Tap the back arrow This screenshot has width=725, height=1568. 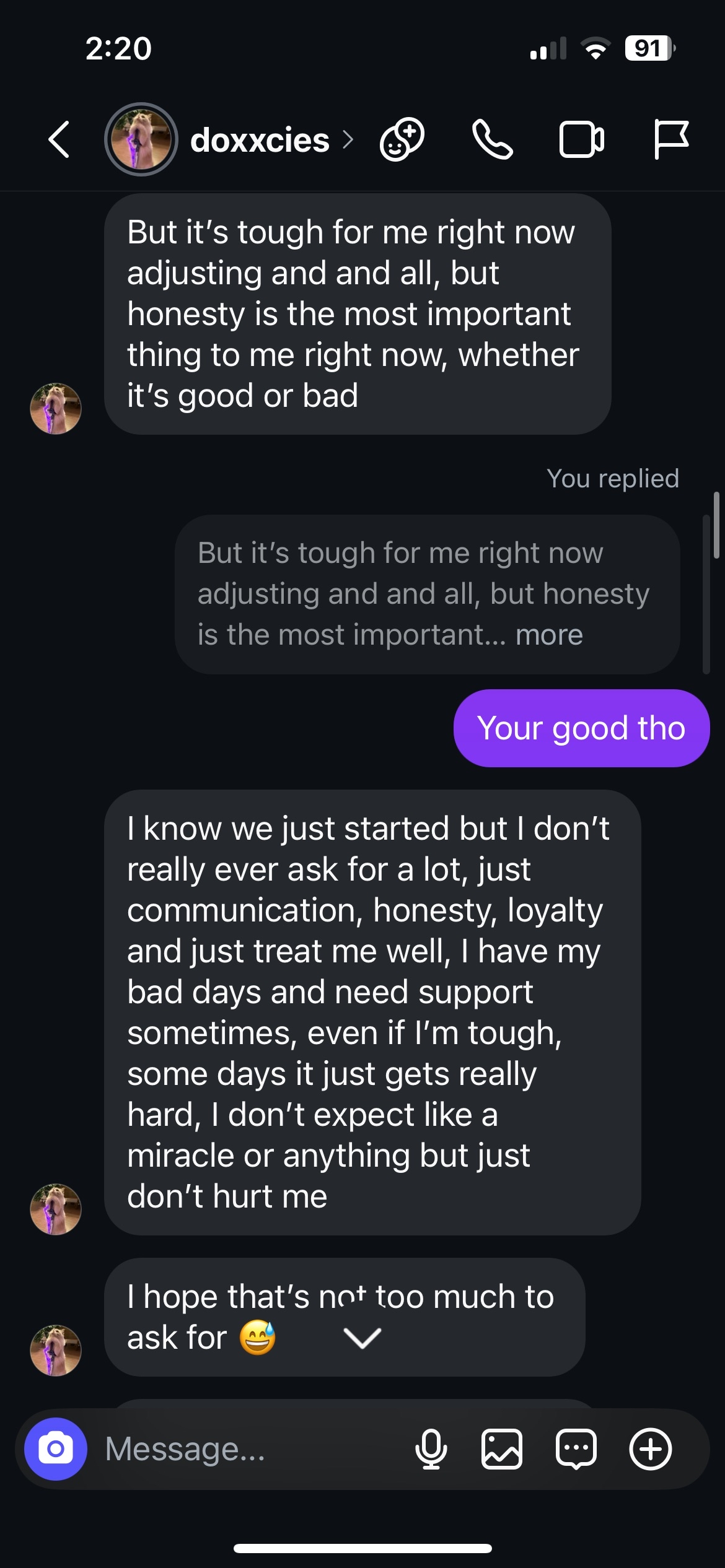point(59,139)
